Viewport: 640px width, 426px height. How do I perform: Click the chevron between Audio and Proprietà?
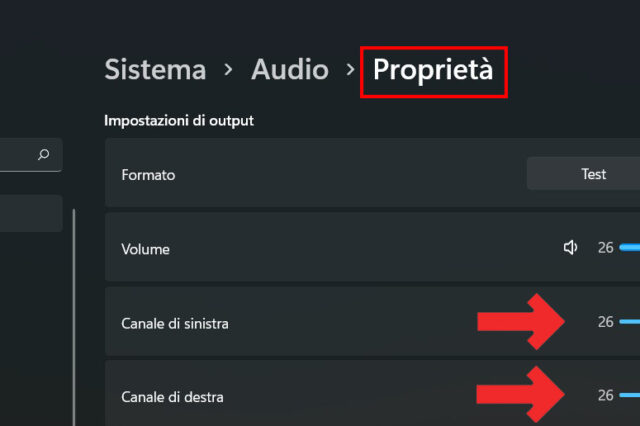coord(350,70)
